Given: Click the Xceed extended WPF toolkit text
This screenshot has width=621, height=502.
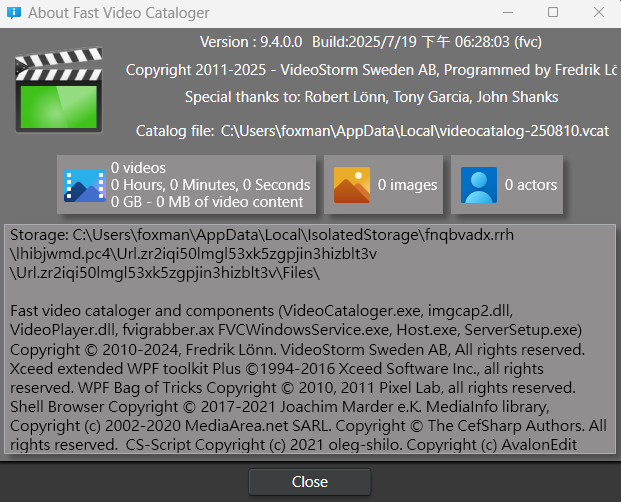Looking at the screenshot, I should click(125, 369).
